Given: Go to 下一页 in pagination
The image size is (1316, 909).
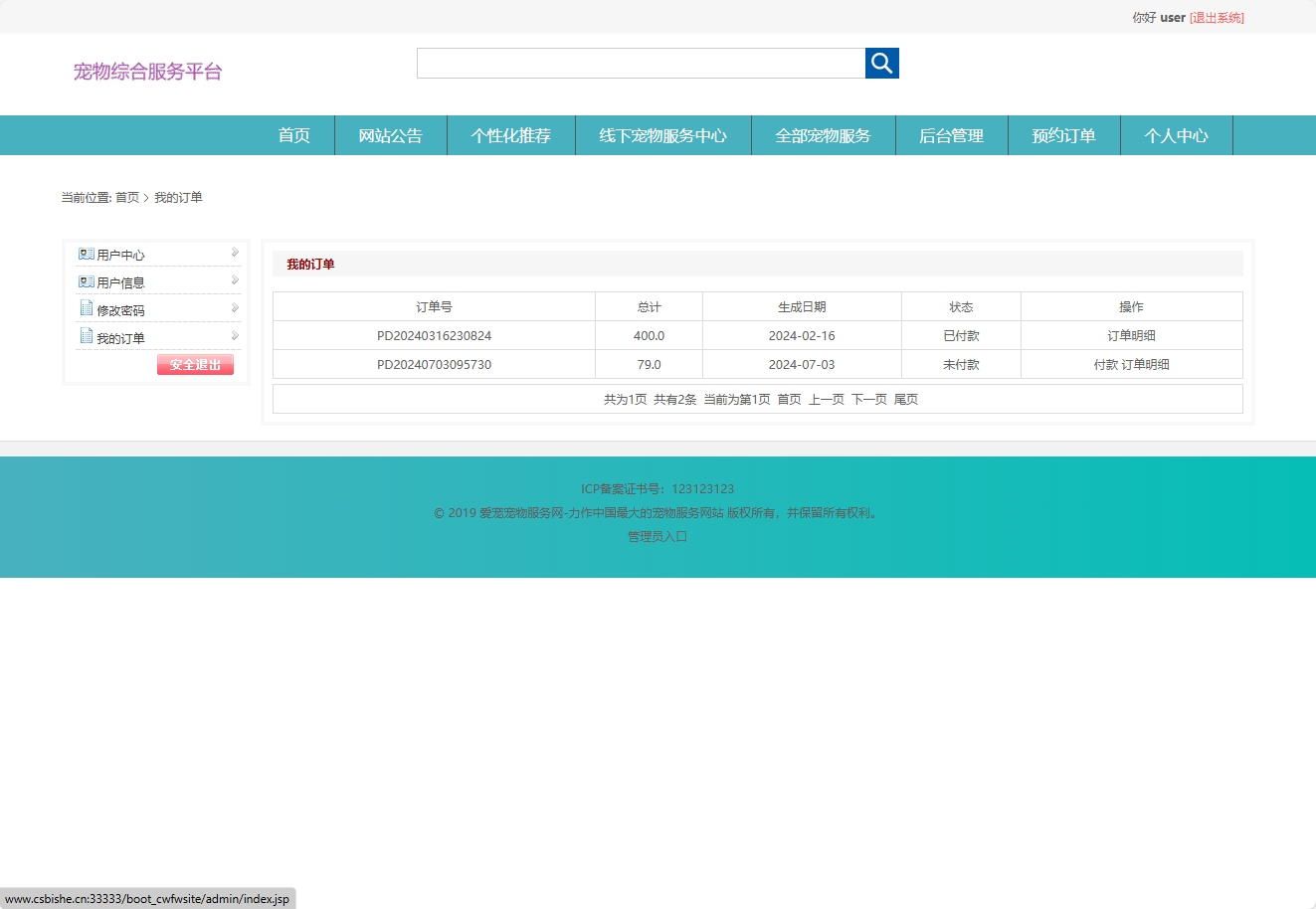Looking at the screenshot, I should [x=868, y=400].
